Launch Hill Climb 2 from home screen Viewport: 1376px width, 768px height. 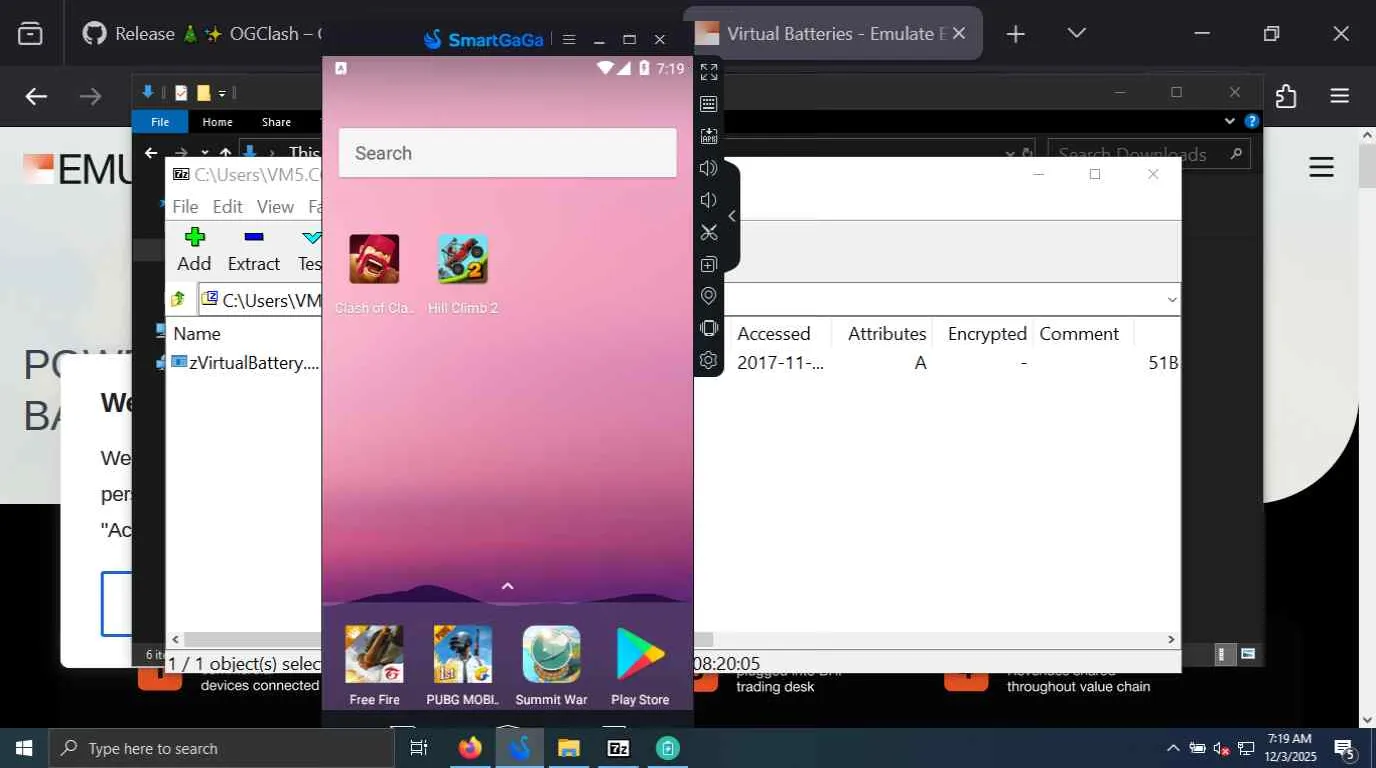click(x=463, y=259)
